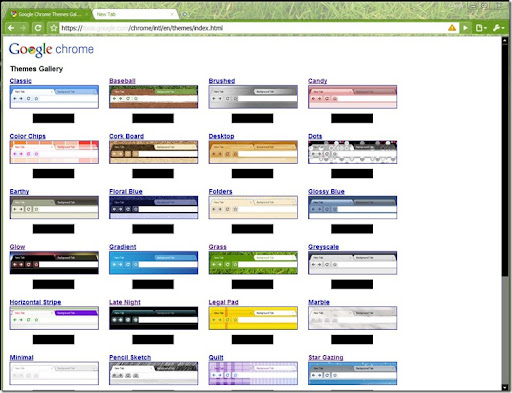512x393 pixels.
Task: Open the Candy theme link
Action: click(x=318, y=81)
